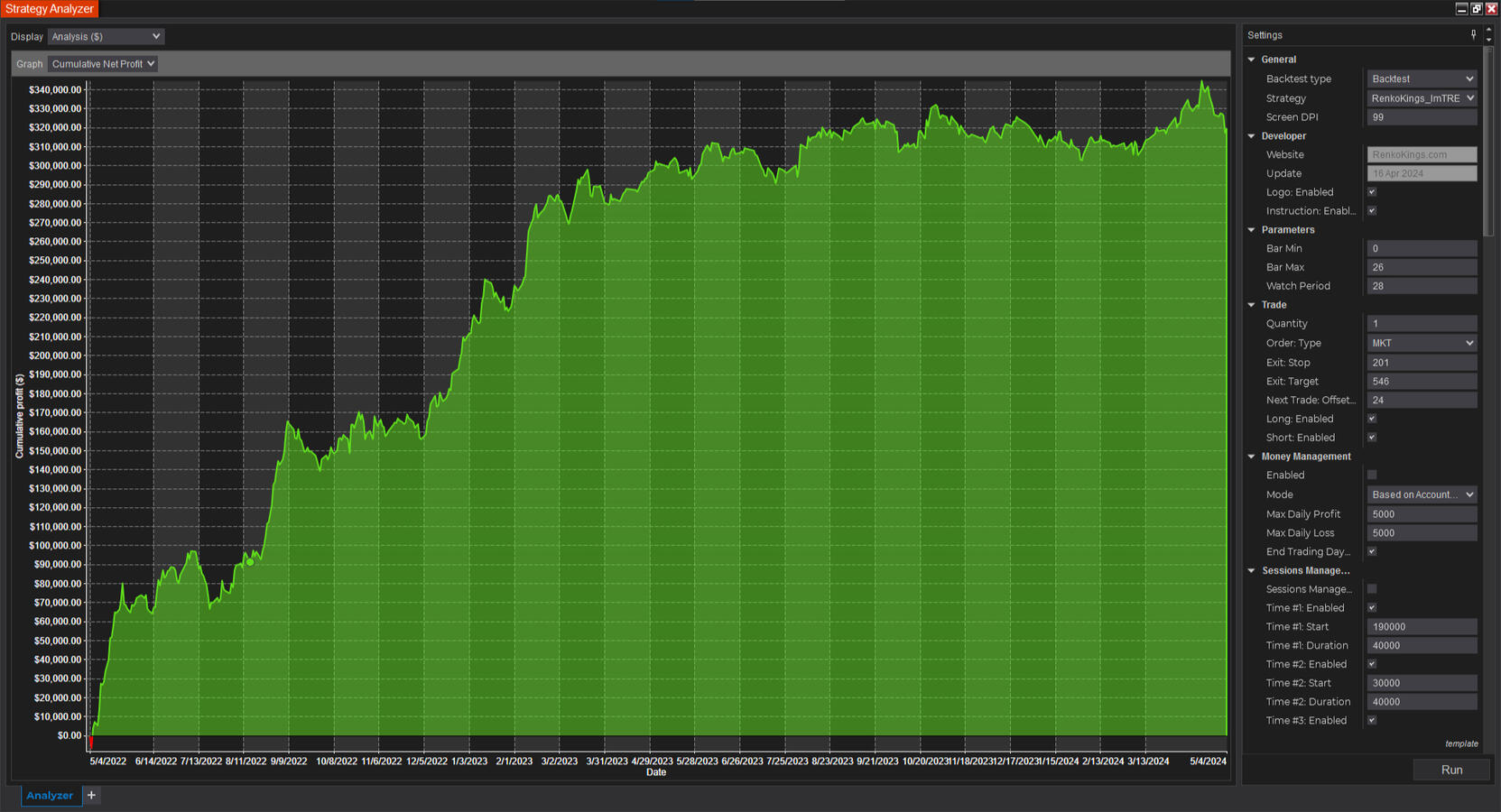Viewport: 1501px width, 812px height.
Task: Add a new tab with plus icon
Action: [x=91, y=795]
